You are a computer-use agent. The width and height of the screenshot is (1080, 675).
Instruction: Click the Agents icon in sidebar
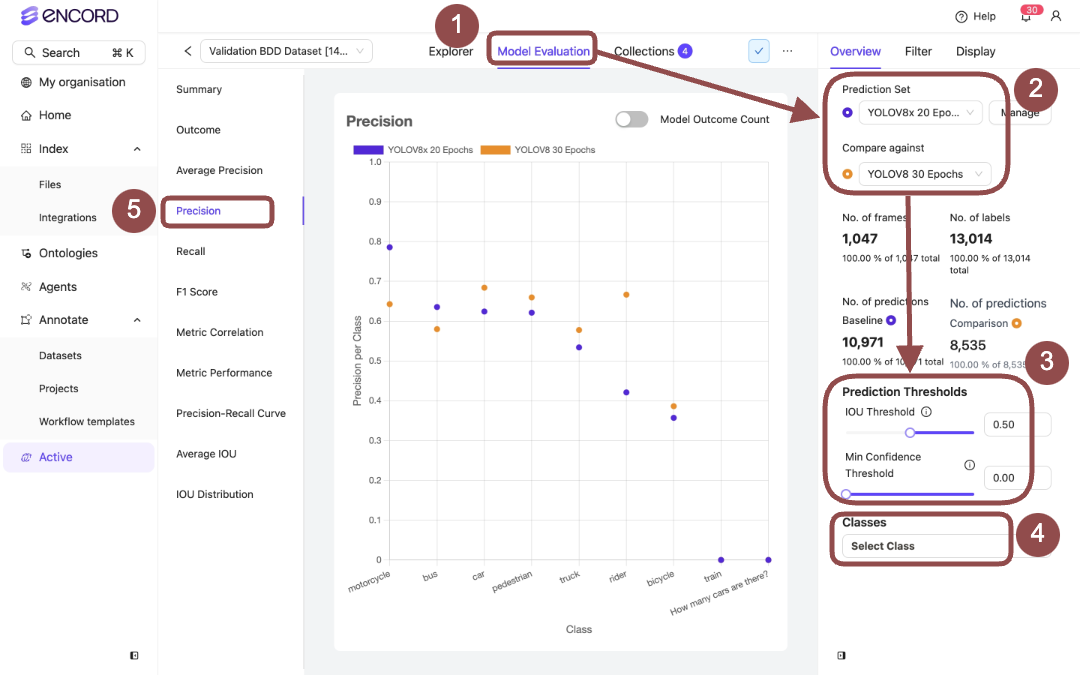pyautogui.click(x=26, y=287)
